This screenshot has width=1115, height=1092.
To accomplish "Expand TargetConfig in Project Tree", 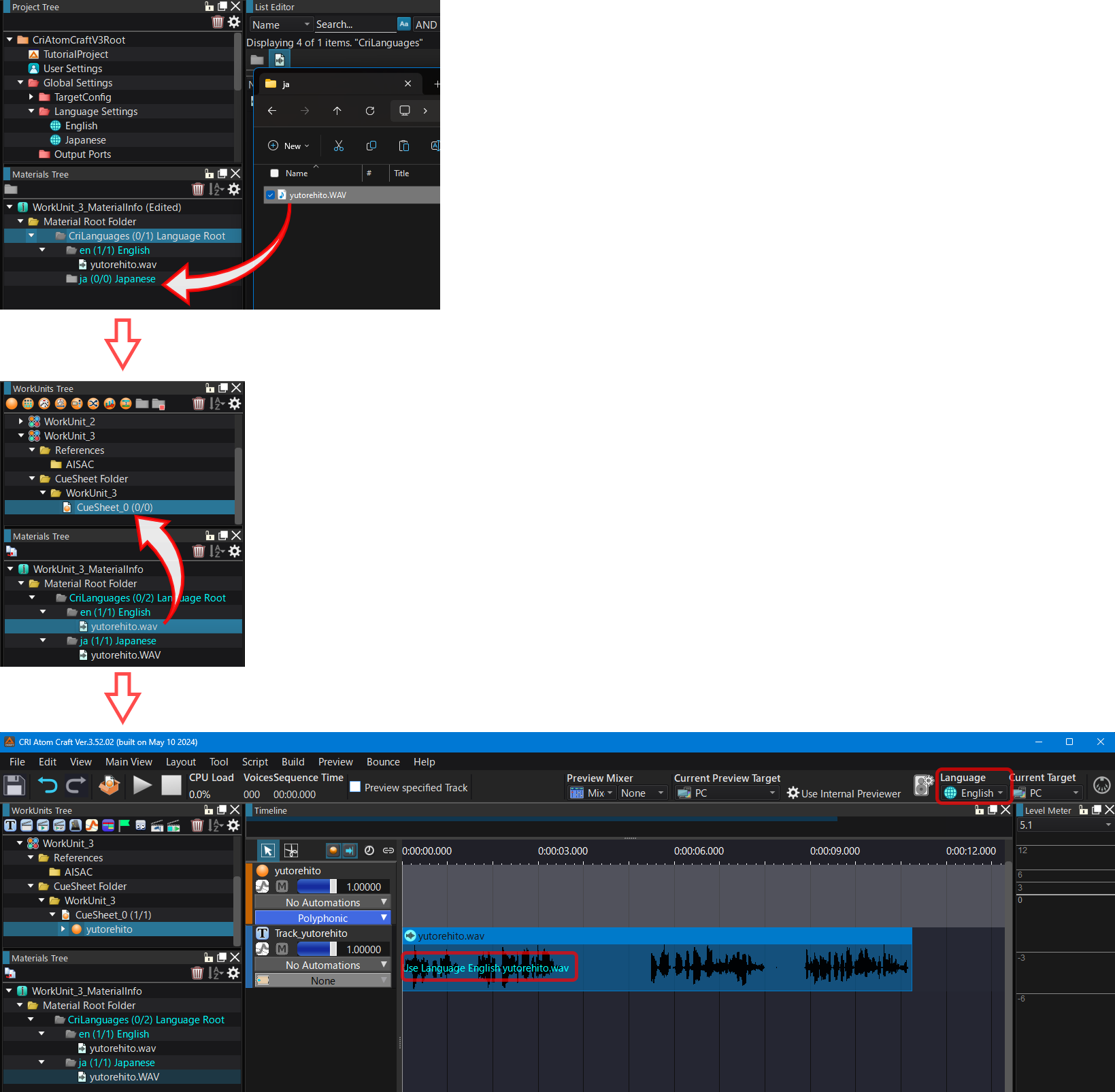I will pyautogui.click(x=31, y=97).
